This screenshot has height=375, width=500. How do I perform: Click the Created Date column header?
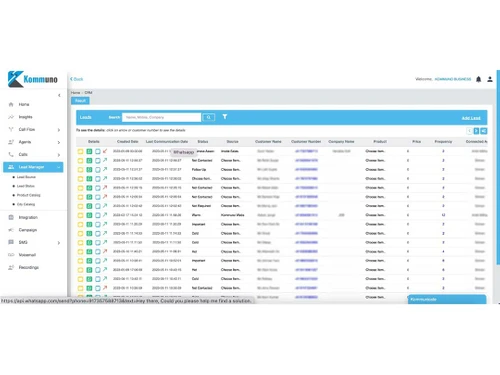[128, 142]
